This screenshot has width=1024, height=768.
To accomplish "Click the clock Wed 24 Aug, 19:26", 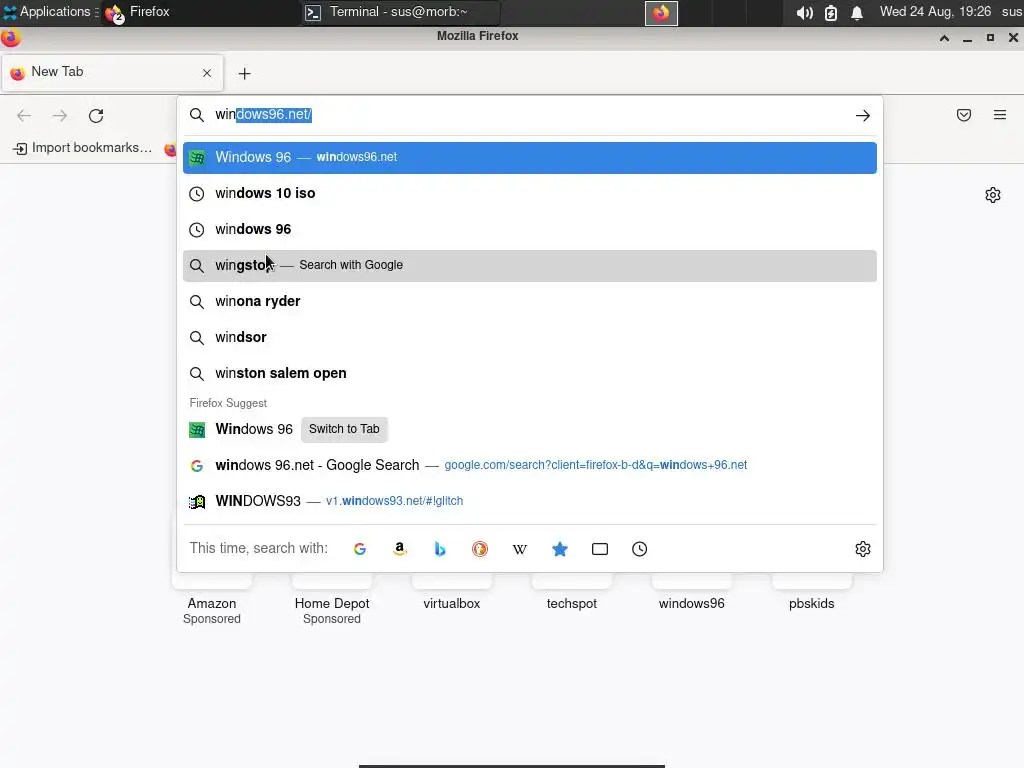I will coord(935,12).
